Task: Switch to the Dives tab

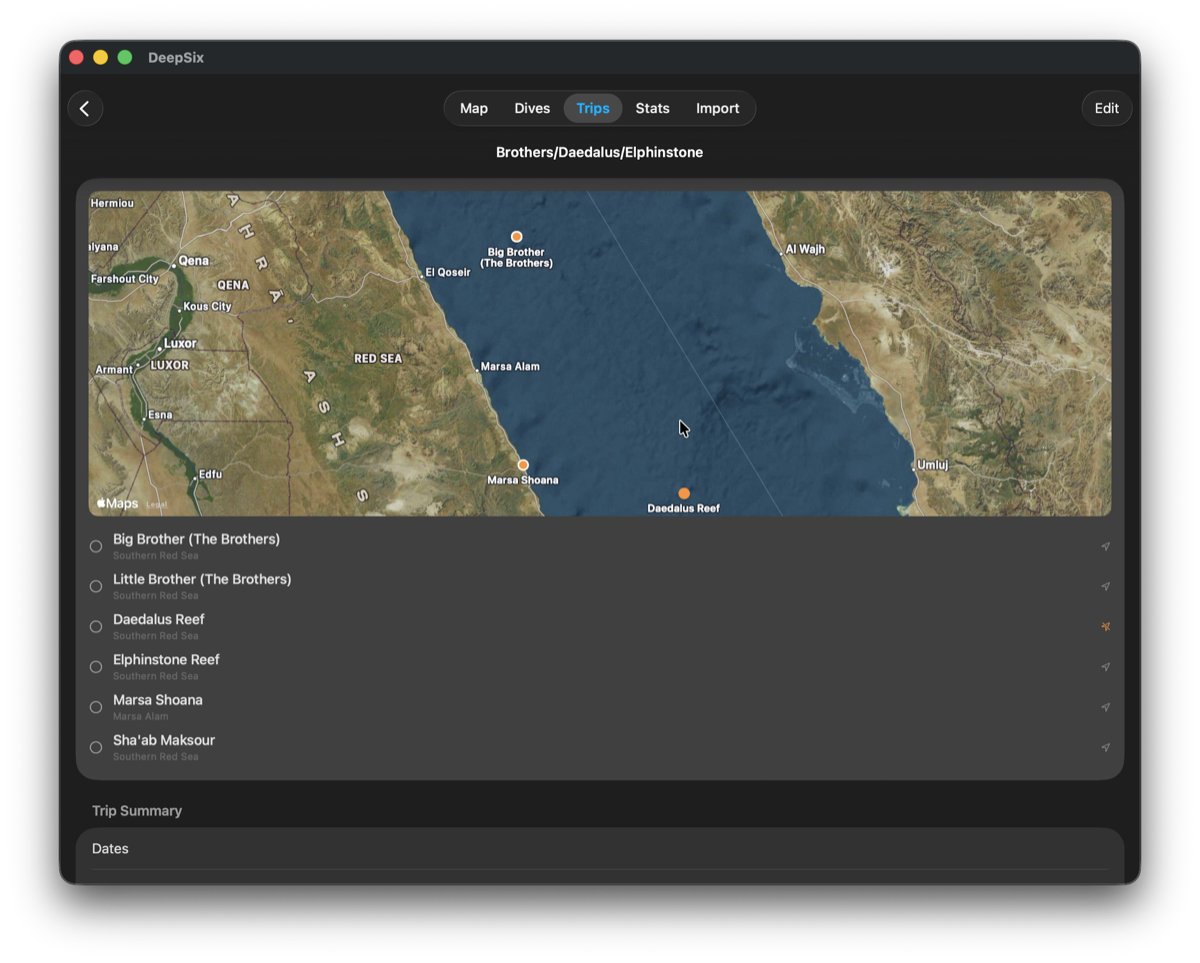Action: click(532, 108)
